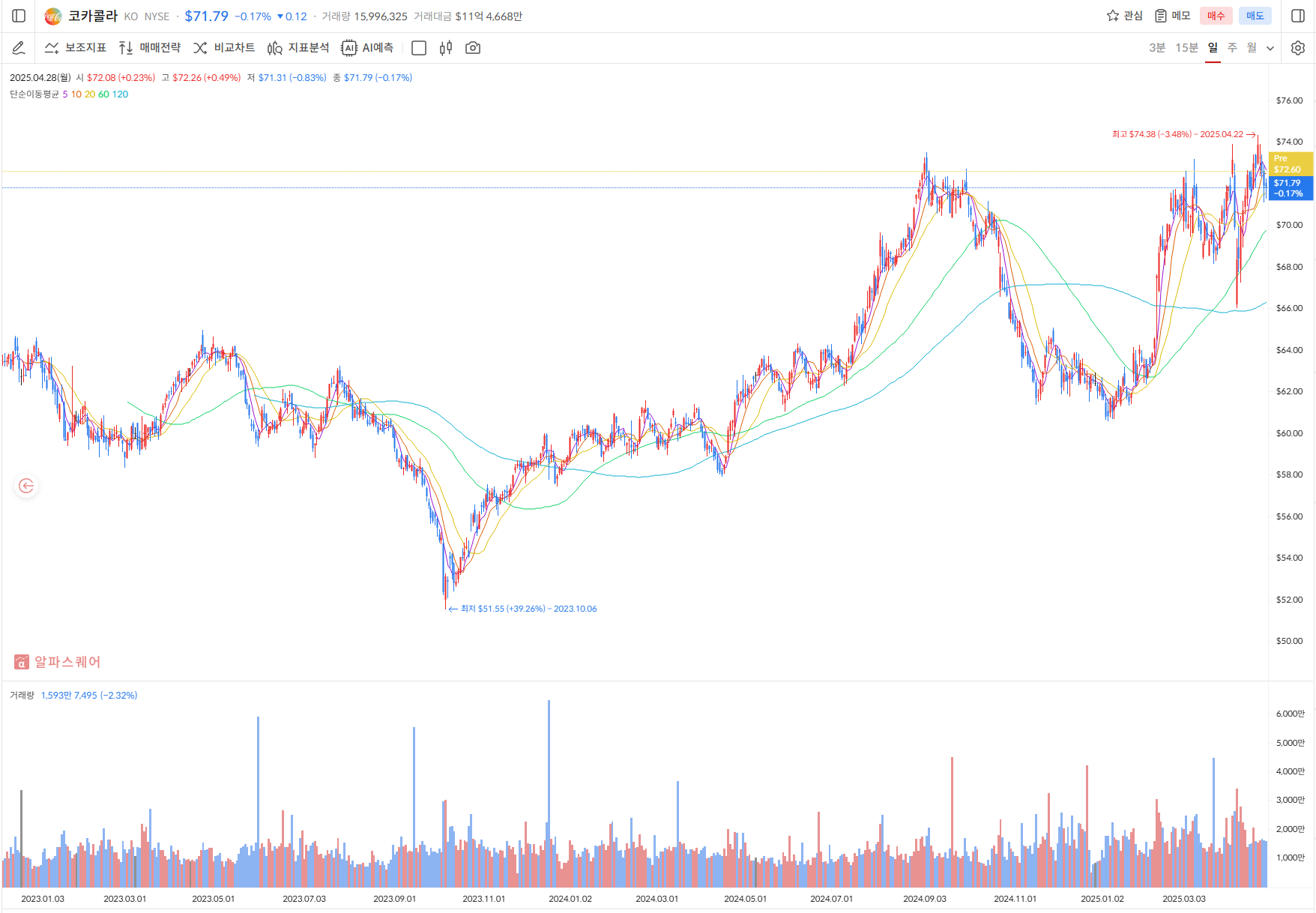Screen dimensions: 1316x913
Task: Click $50.00 price axis label
Action: (1290, 641)
